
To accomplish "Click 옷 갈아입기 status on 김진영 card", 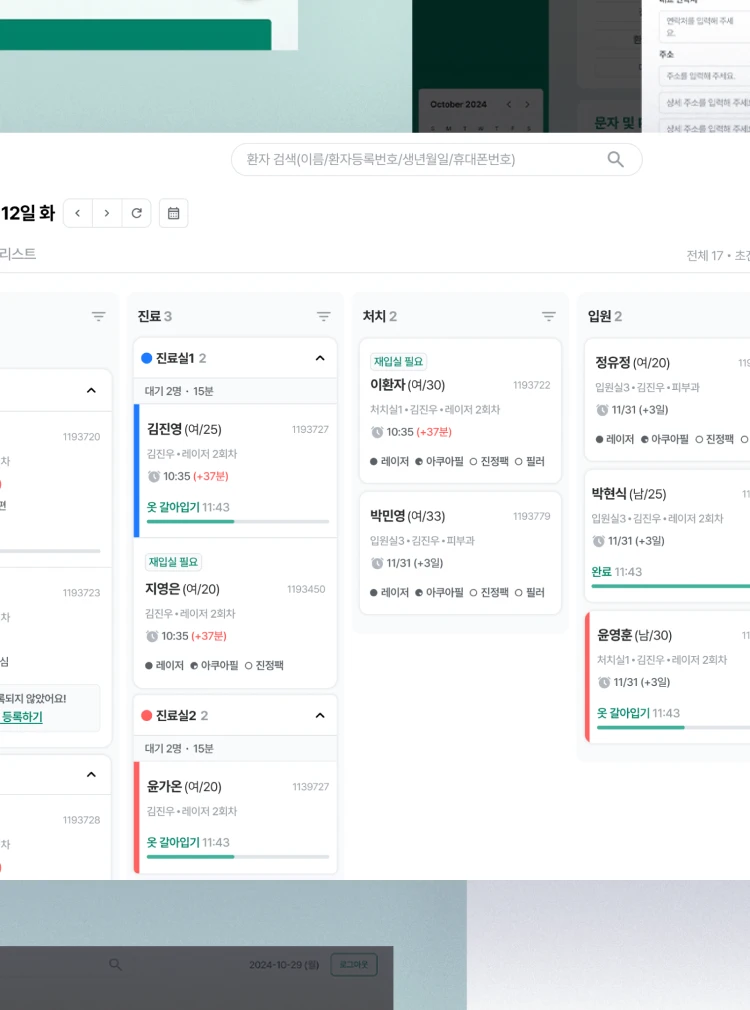I will tap(173, 508).
